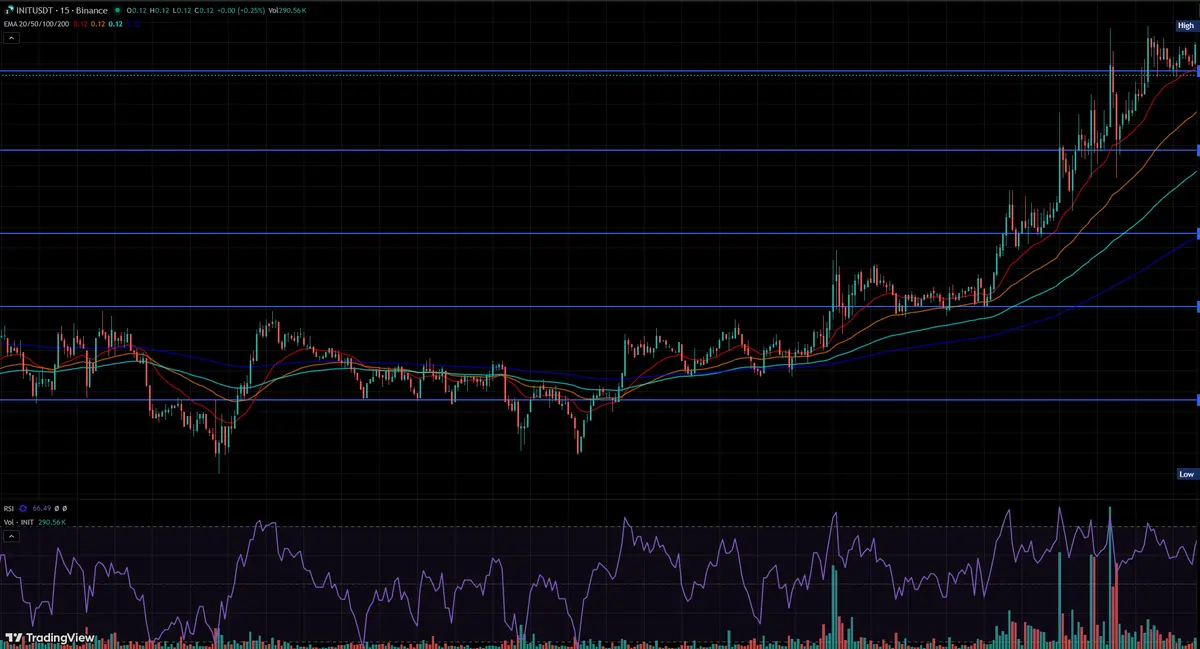Click the high value H0.12
The width and height of the screenshot is (1200, 649).
160,11
